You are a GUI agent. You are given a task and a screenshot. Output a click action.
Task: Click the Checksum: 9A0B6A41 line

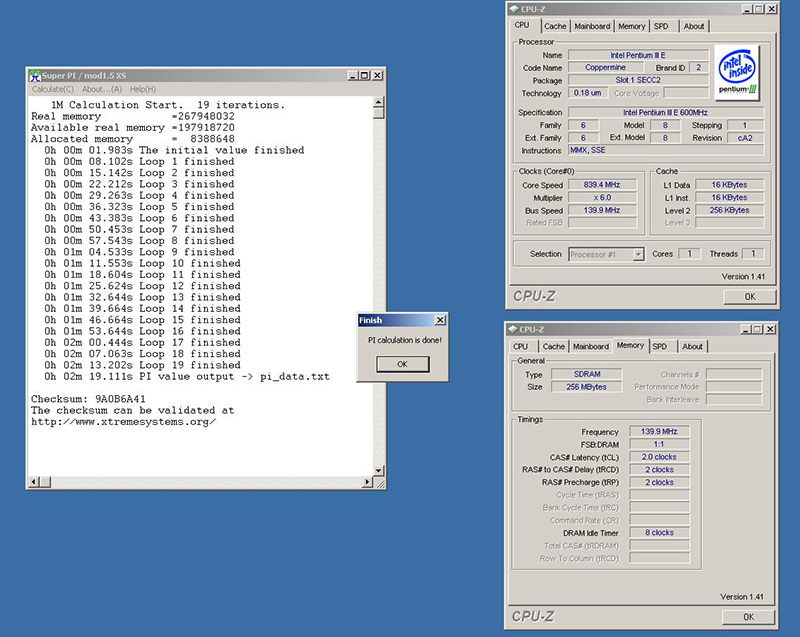click(x=88, y=399)
